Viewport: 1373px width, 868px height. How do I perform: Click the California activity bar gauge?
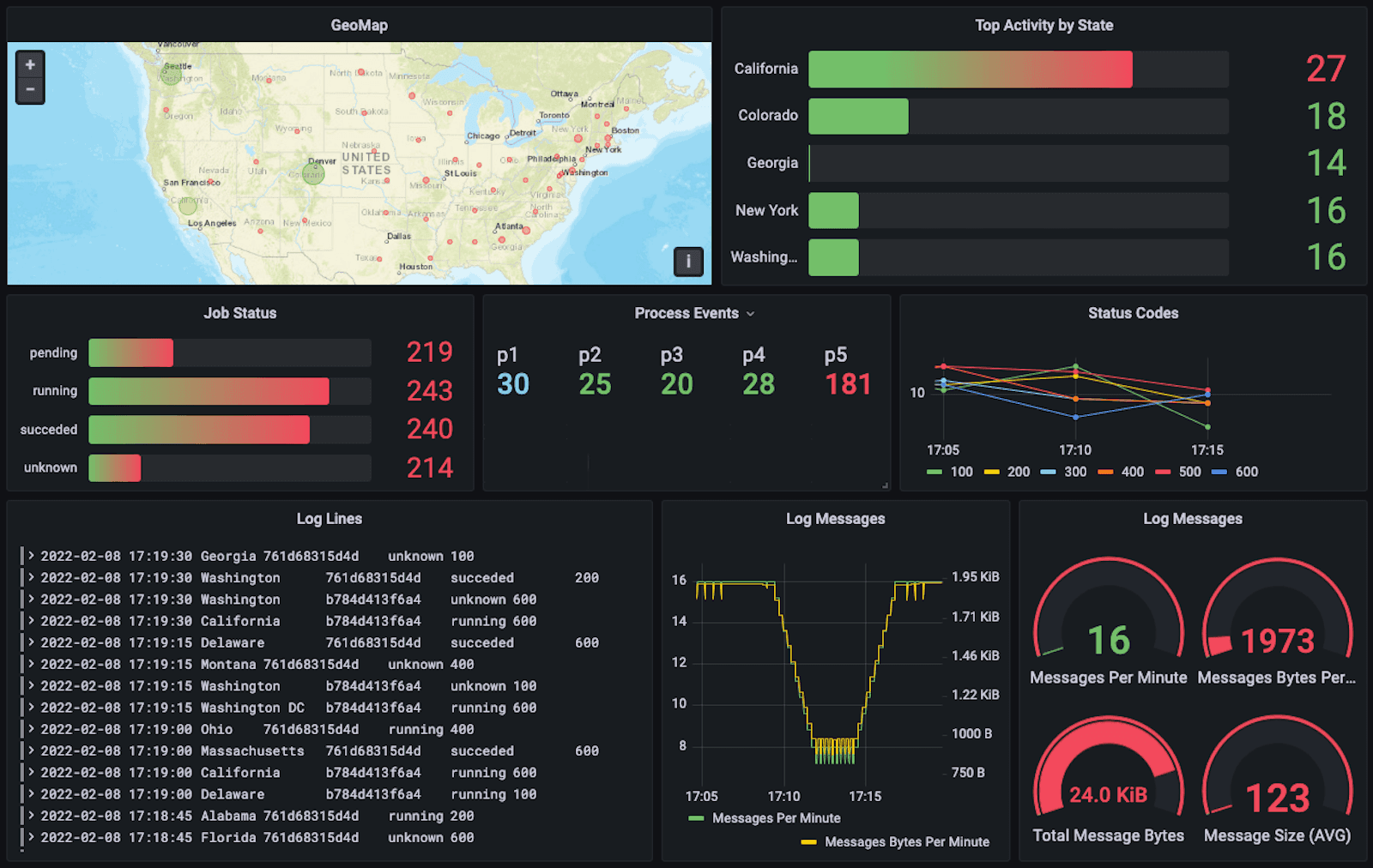(1019, 69)
